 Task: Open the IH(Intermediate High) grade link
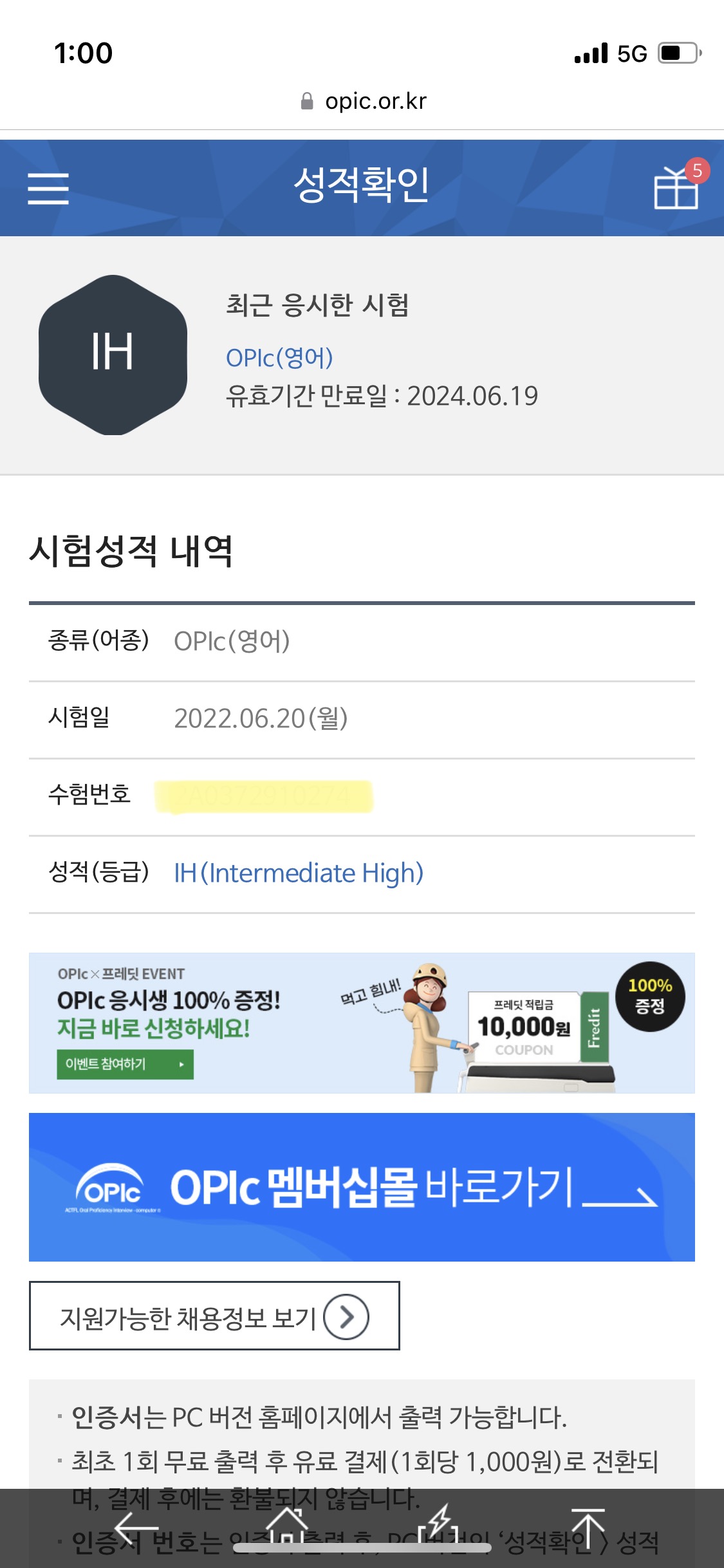(x=299, y=873)
